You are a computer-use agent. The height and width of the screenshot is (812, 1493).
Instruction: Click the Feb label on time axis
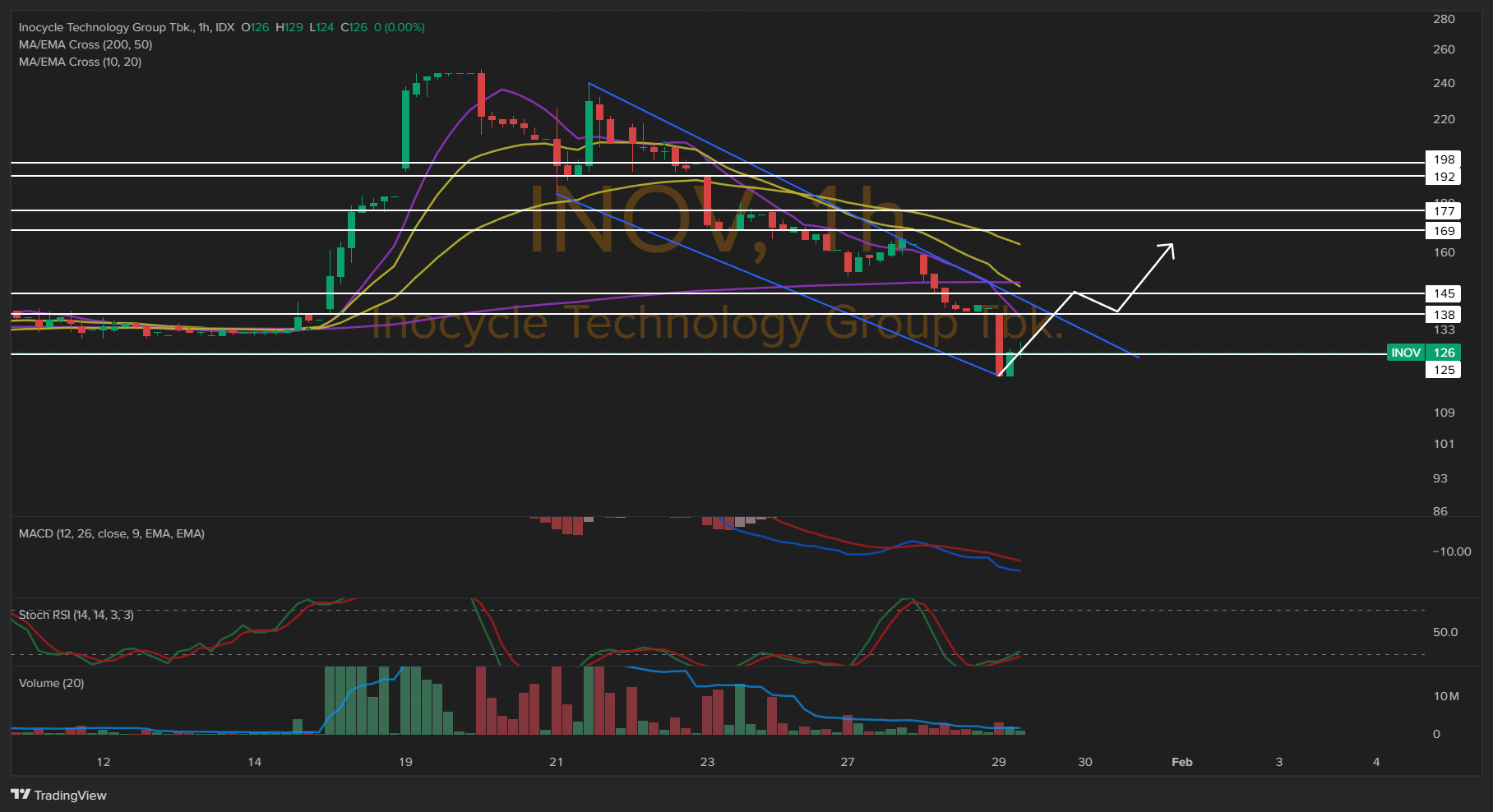(1182, 762)
